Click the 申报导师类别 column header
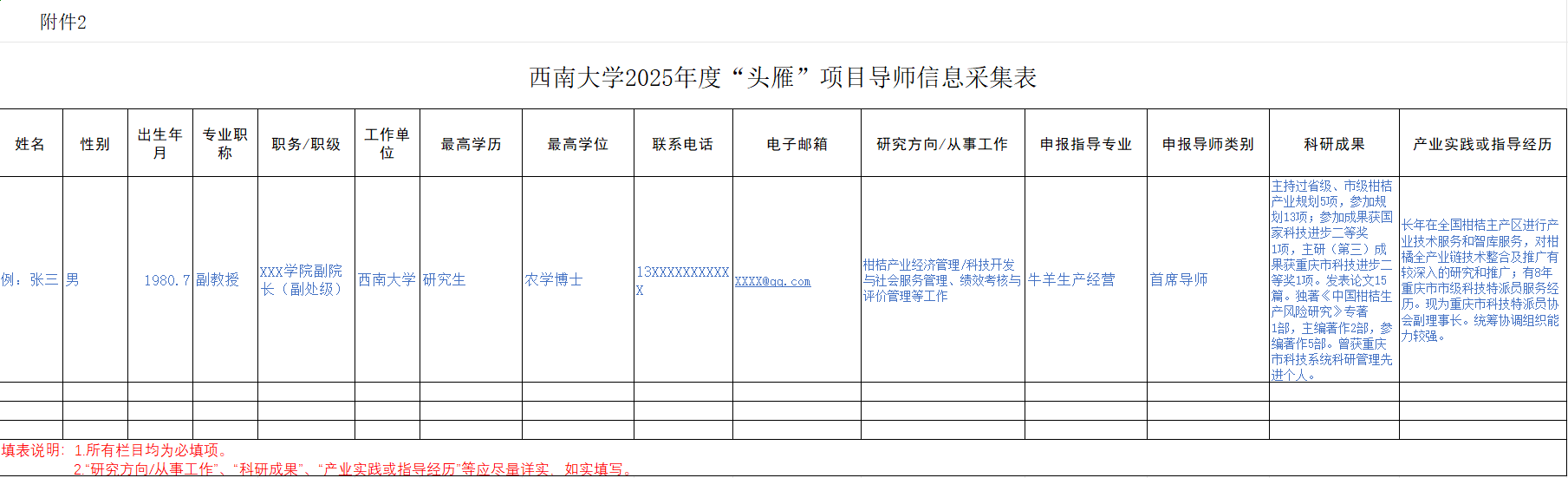Screen dimensions: 1568x478 click(x=1207, y=144)
